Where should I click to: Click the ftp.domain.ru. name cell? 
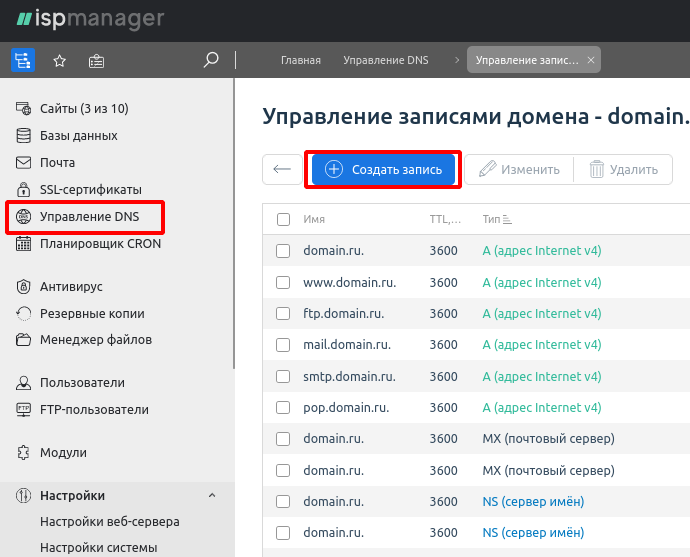point(343,314)
